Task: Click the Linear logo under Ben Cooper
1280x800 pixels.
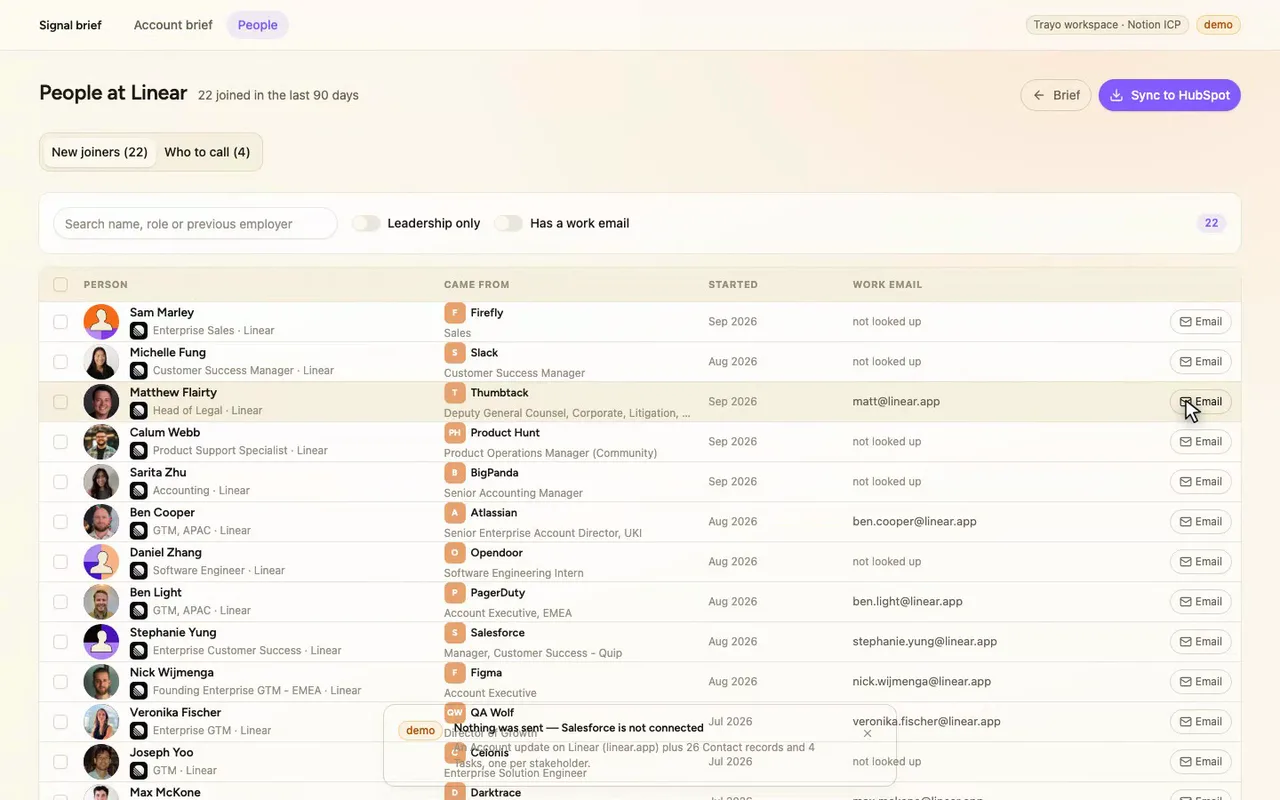Action: point(139,531)
